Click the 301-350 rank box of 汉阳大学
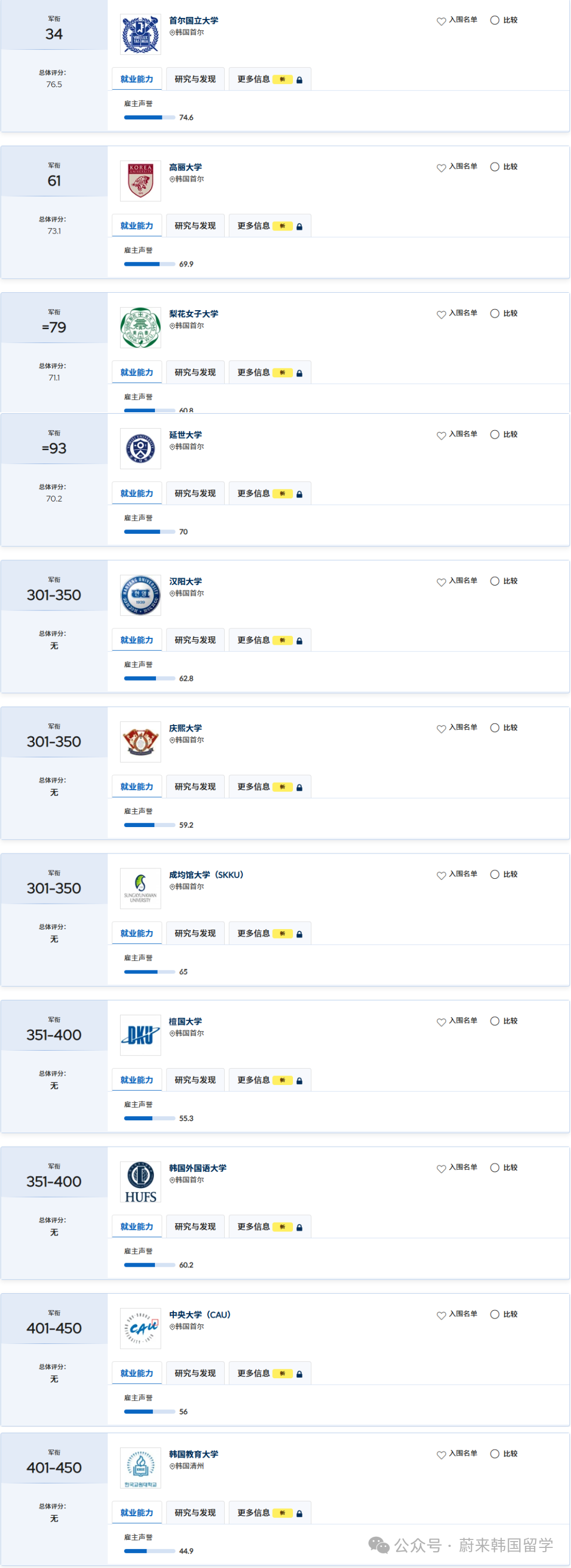The height and width of the screenshot is (1568, 571). (x=53, y=595)
